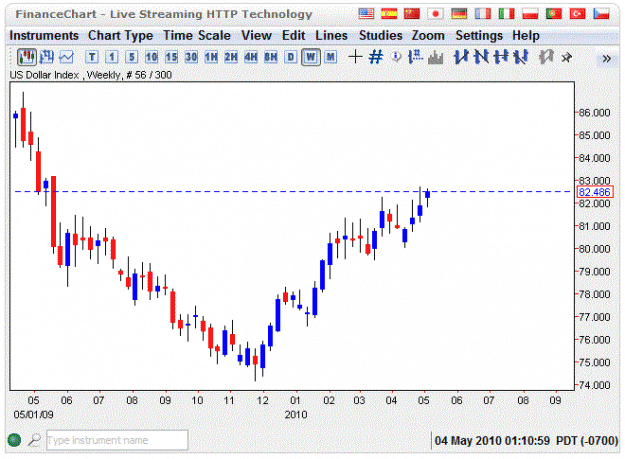
Task: Click the pin toolbar icon
Action: coord(566,58)
